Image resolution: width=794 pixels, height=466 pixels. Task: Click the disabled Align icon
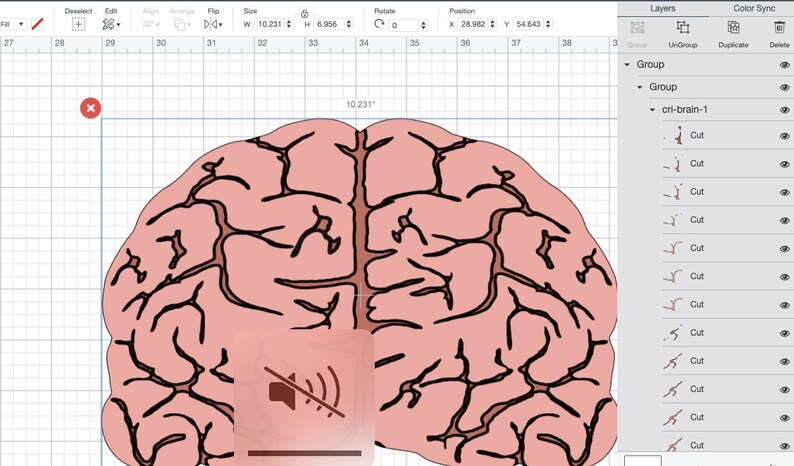(148, 24)
